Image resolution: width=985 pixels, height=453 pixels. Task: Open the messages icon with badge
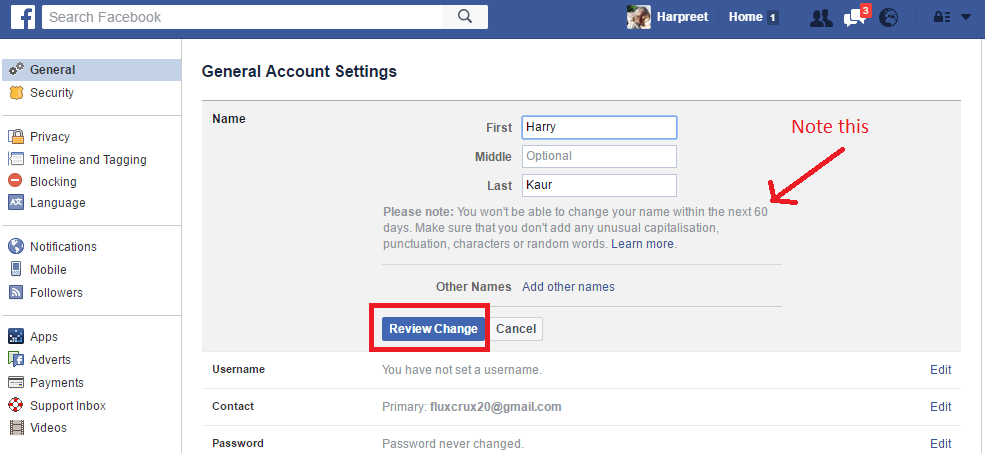click(855, 17)
